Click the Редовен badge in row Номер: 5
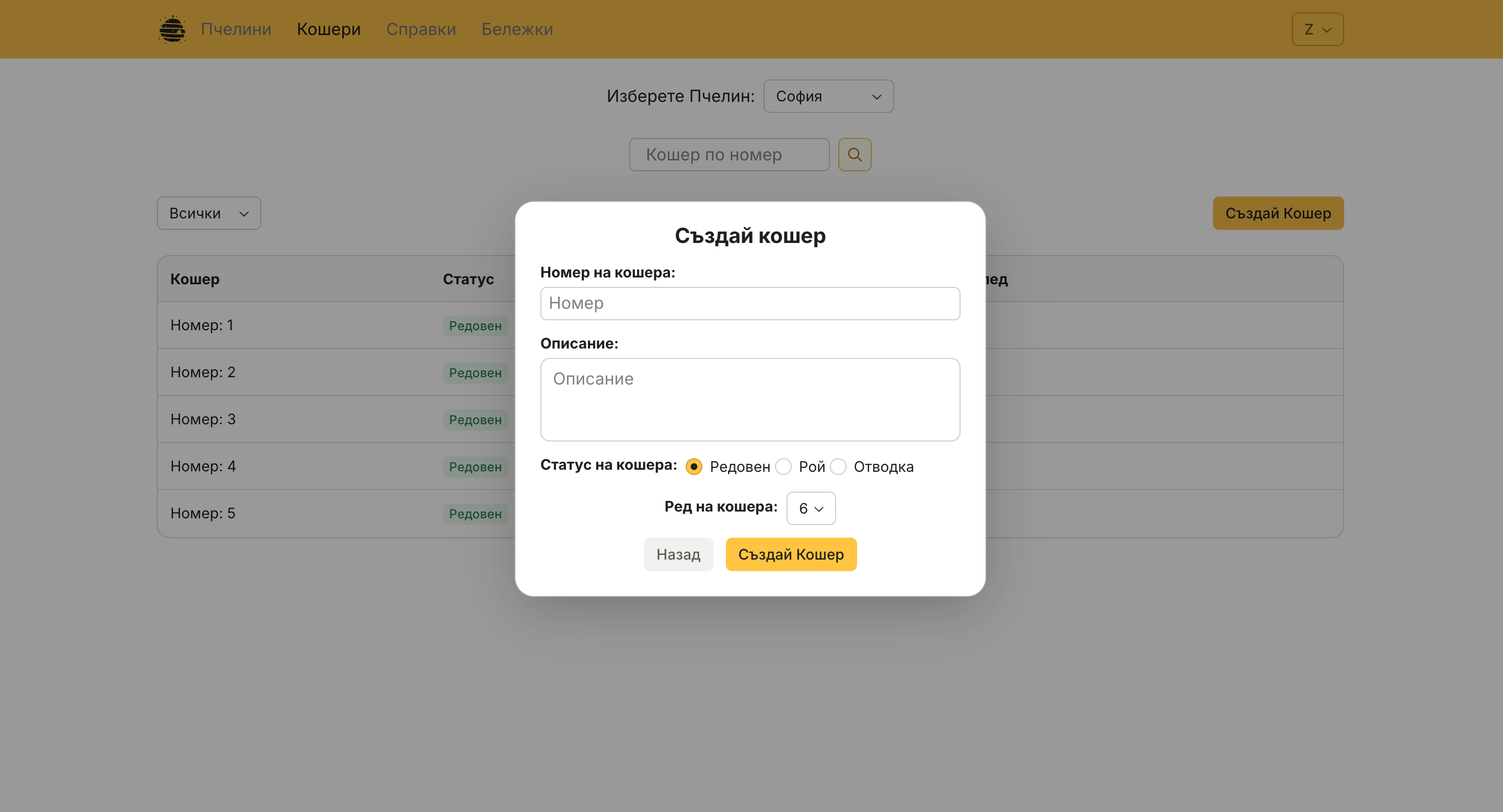 point(476,514)
